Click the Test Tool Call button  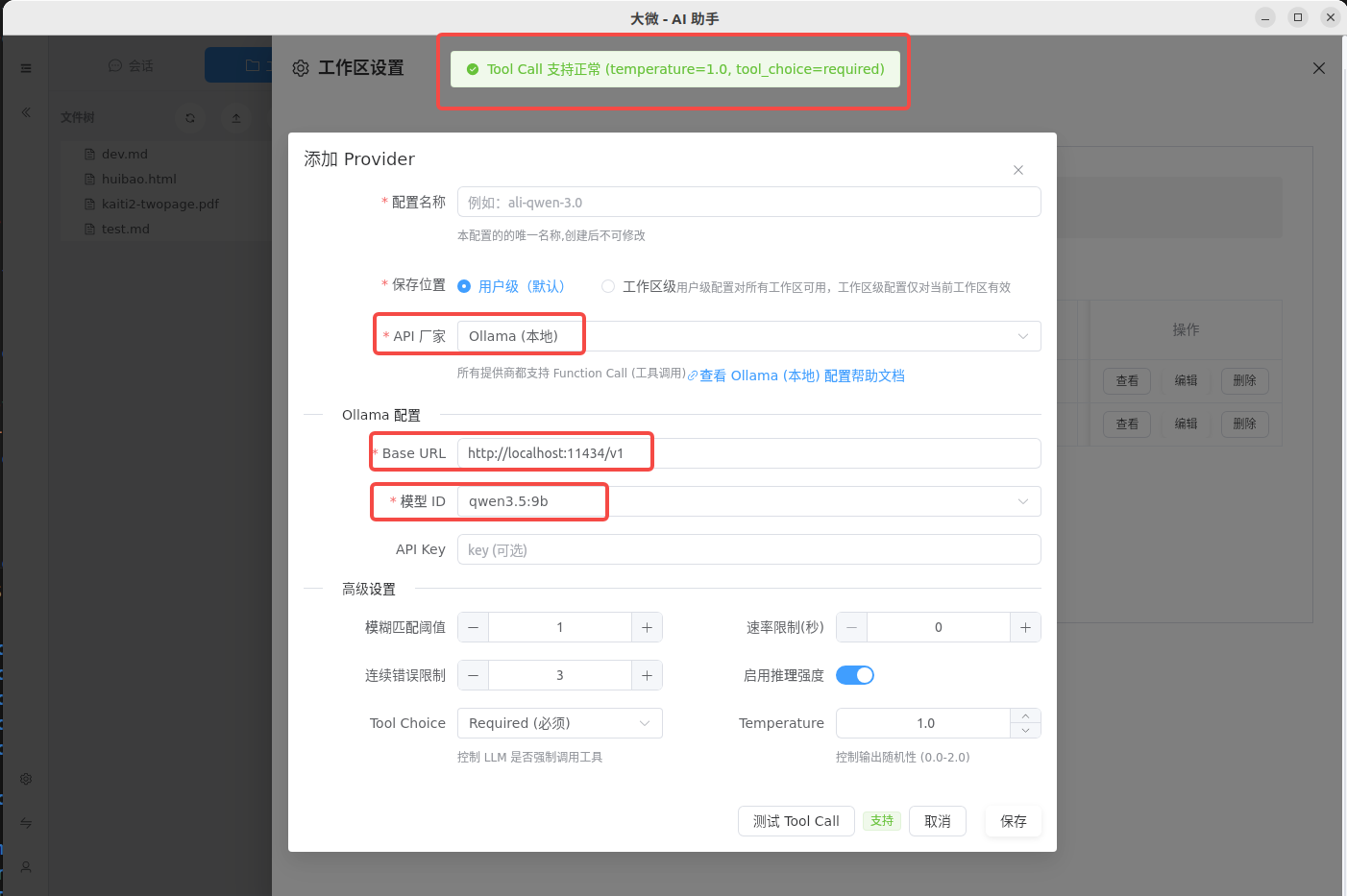coord(796,821)
